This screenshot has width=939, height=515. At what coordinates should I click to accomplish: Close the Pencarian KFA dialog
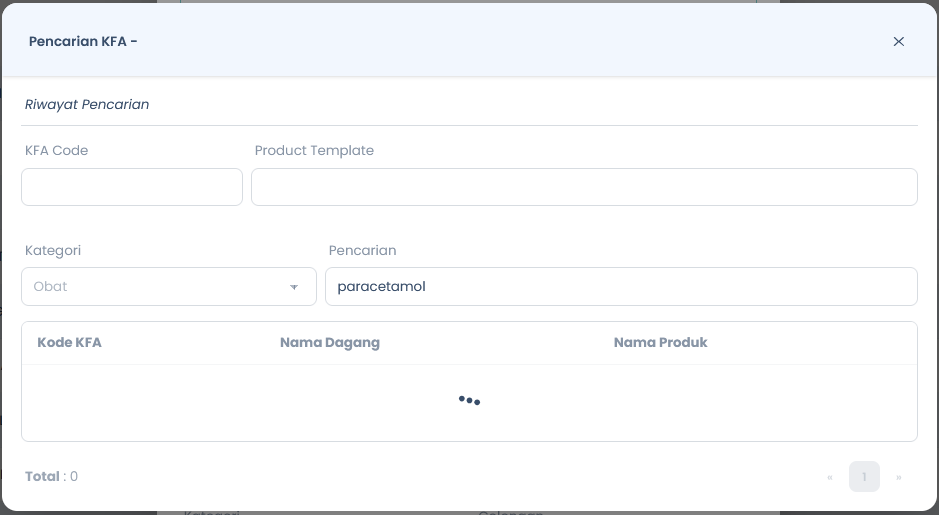[898, 41]
